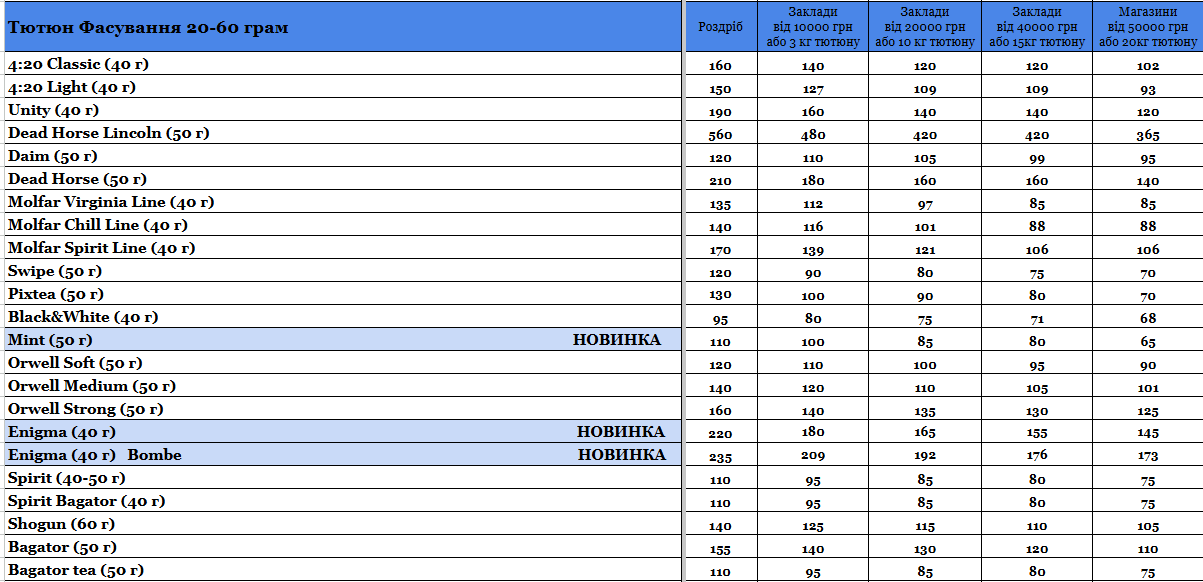
Task: Click value 209 in the Enigma Bombe row
Action: [x=813, y=457]
